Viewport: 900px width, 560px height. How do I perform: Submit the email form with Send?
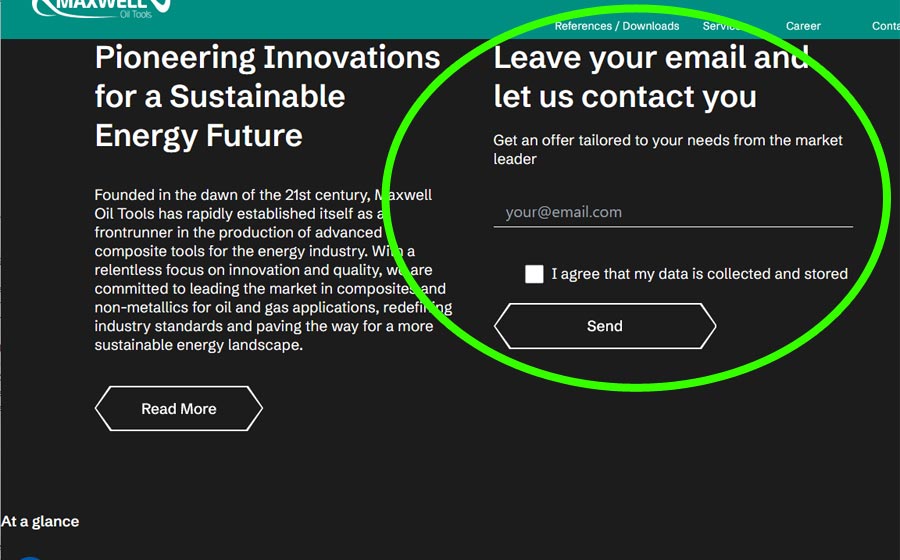(x=605, y=326)
